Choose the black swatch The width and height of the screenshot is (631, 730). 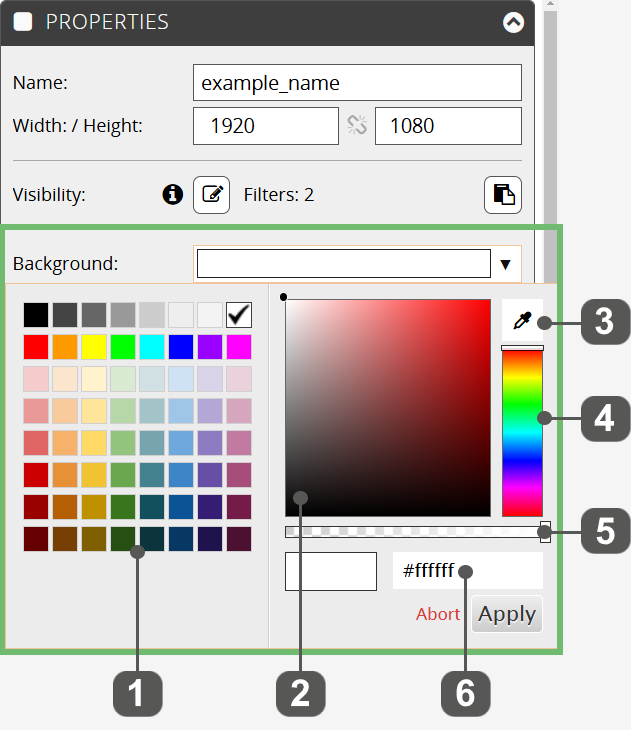click(x=36, y=315)
